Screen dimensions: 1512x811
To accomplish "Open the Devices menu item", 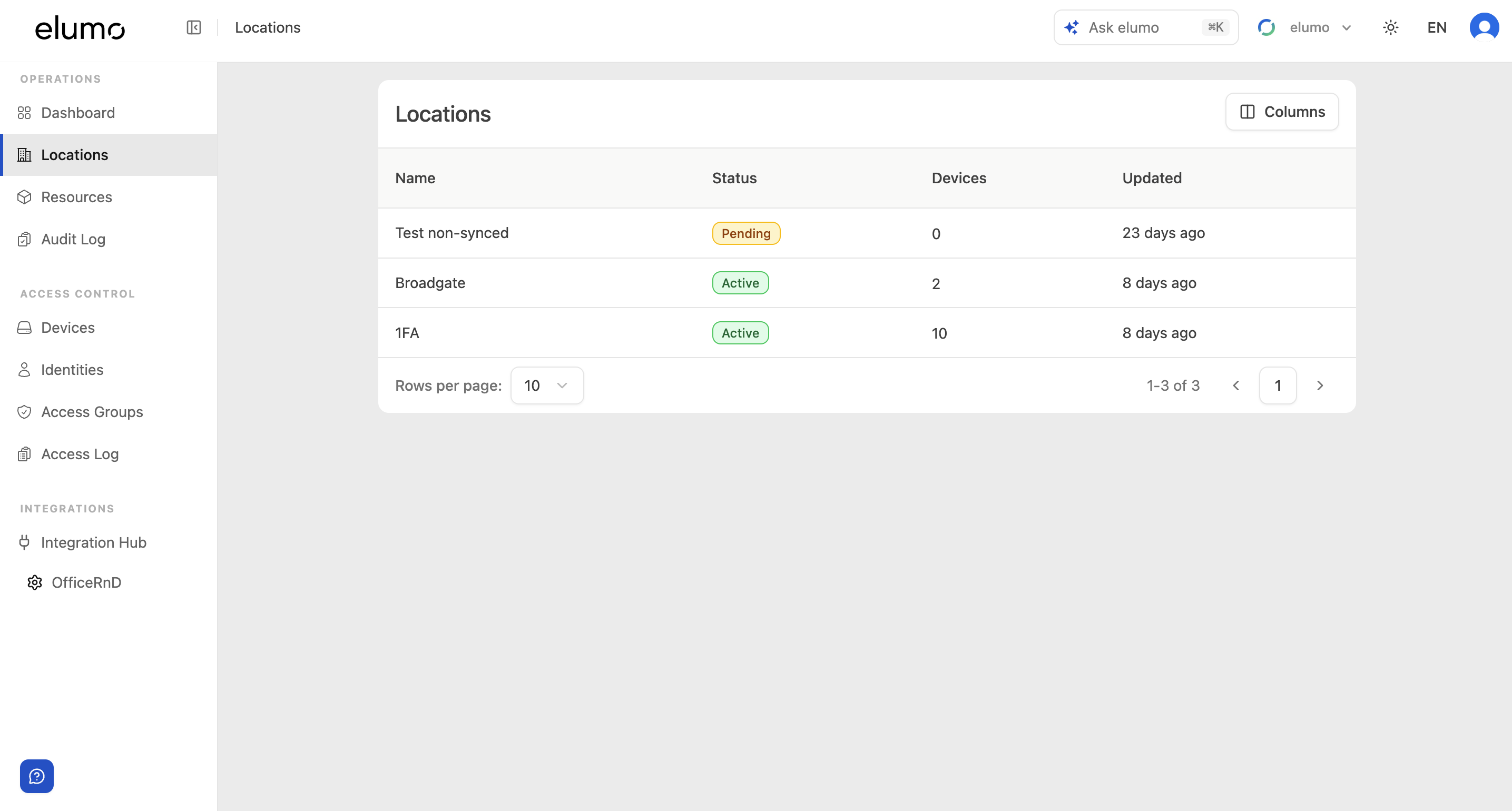I will [109, 328].
